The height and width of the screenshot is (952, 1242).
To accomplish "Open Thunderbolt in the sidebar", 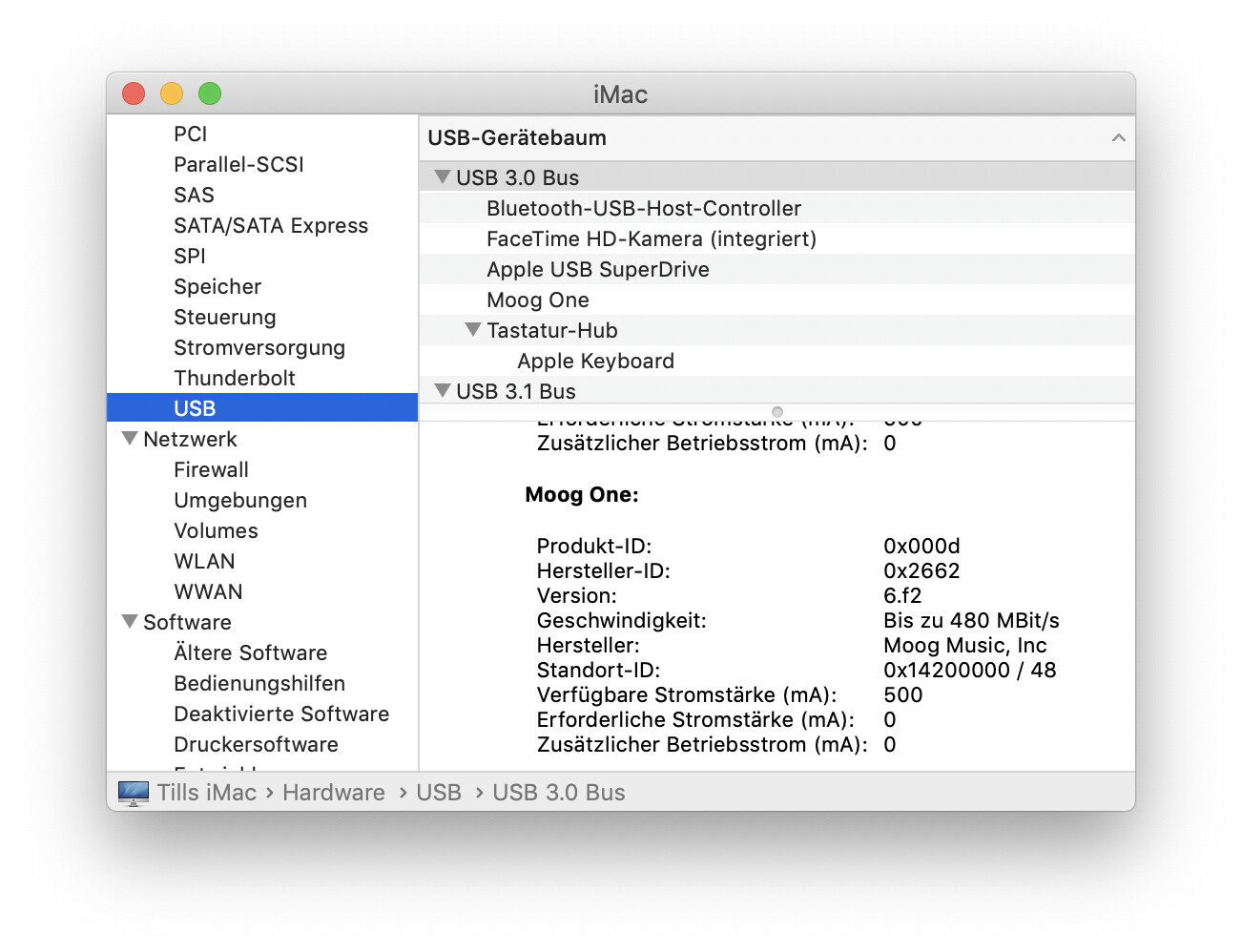I will pyautogui.click(x=234, y=379).
